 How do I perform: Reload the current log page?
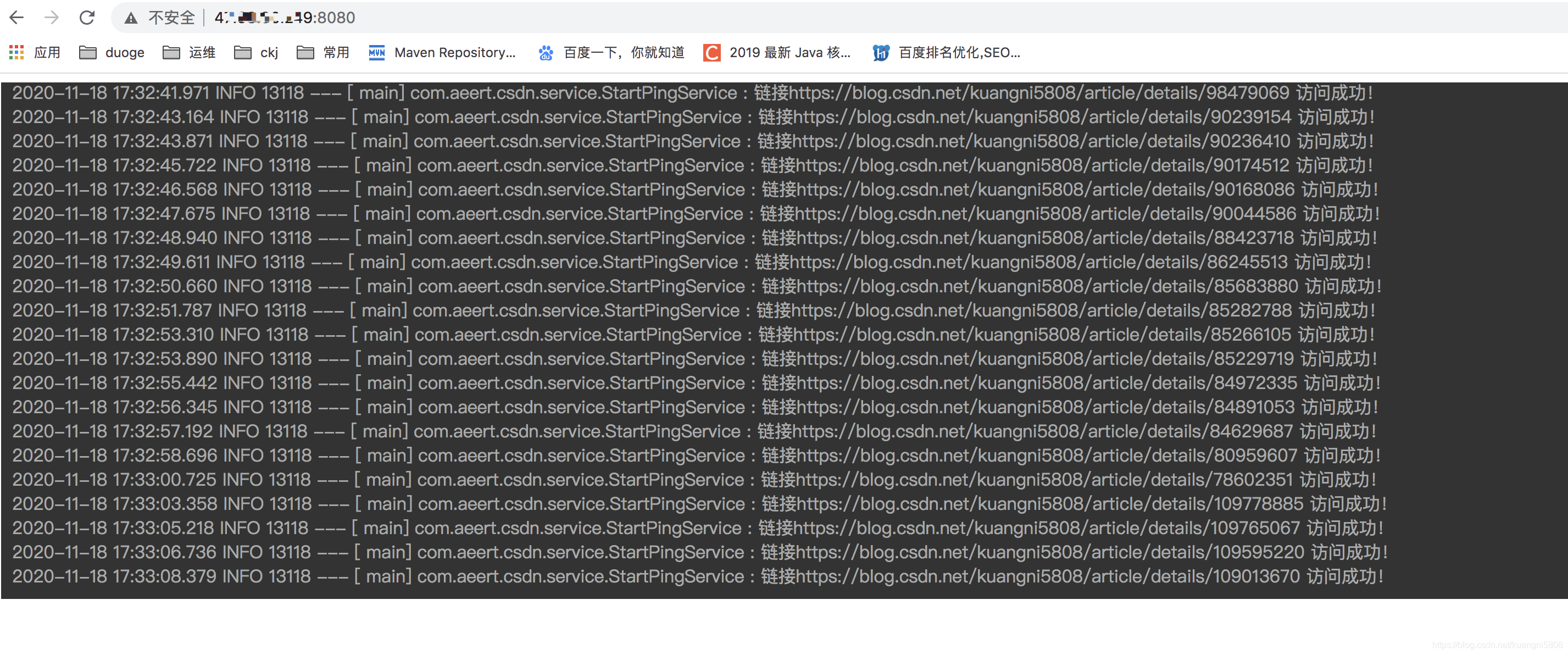coord(87,18)
